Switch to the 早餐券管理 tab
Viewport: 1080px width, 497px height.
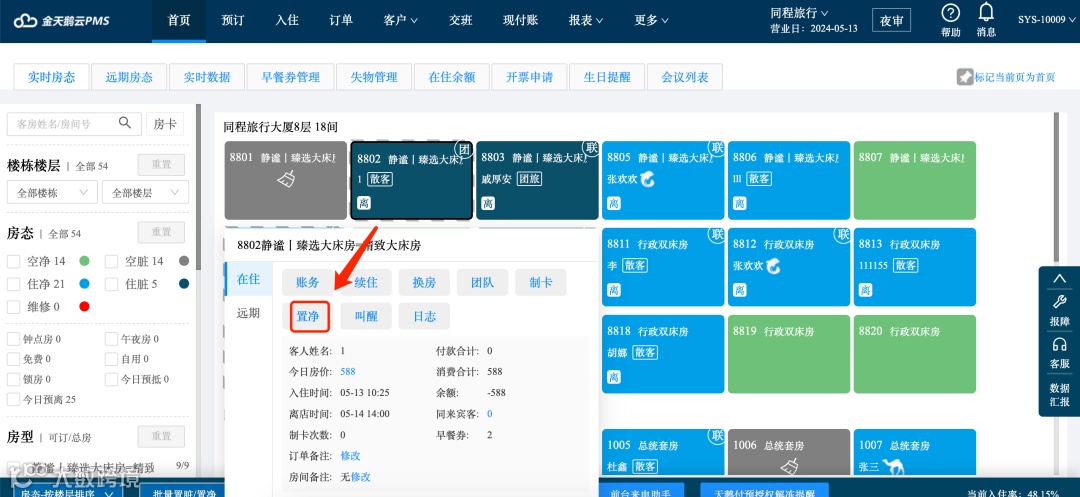point(291,77)
